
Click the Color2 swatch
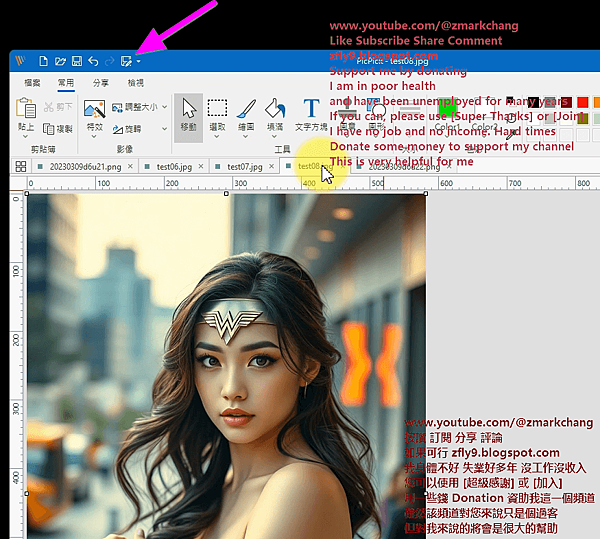pyautogui.click(x=484, y=107)
